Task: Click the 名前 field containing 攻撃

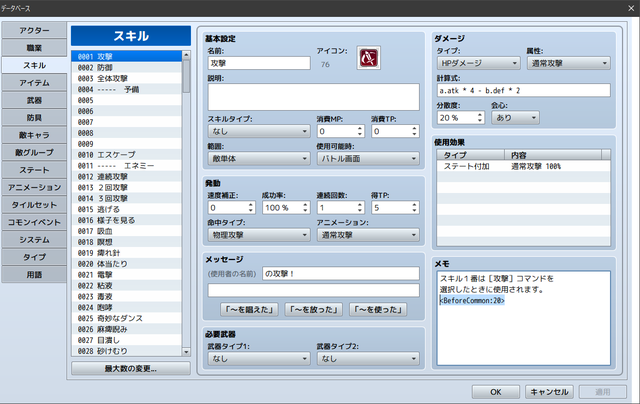Action: [x=259, y=63]
